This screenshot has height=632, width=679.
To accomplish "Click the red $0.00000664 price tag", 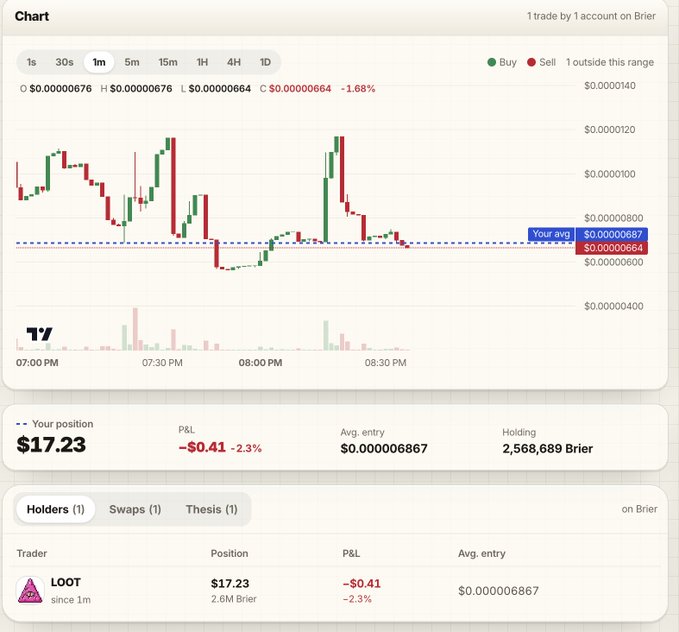I will pos(612,248).
